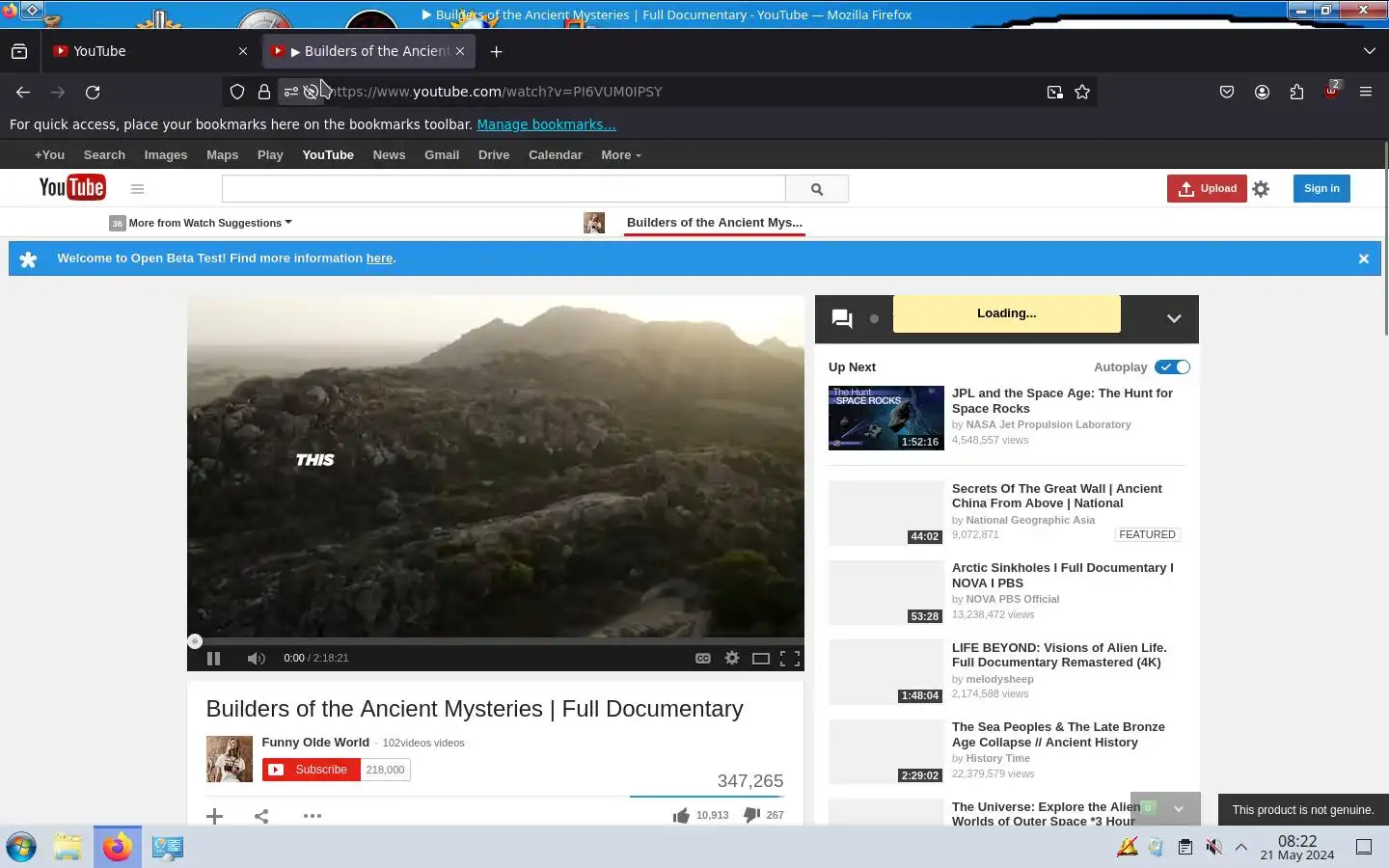
Task: Click the Upload button
Action: (x=1207, y=189)
